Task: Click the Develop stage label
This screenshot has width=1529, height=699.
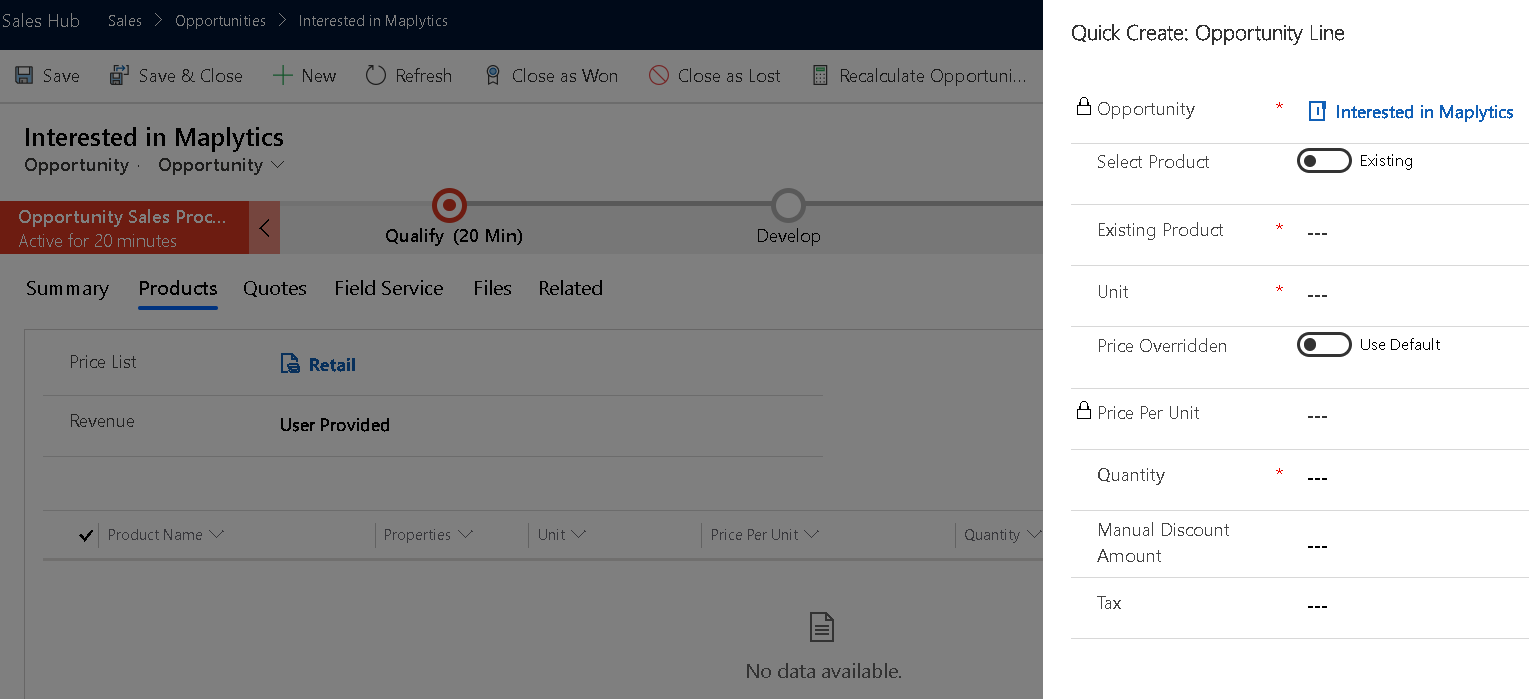Action: pyautogui.click(x=788, y=236)
